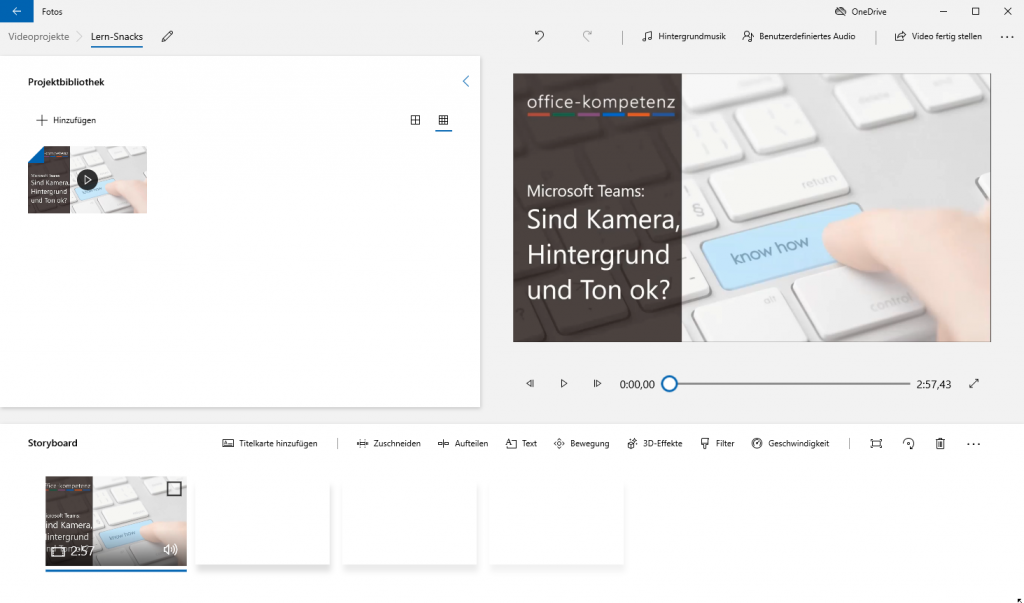Redo the last action
This screenshot has width=1024, height=603.
click(x=587, y=37)
